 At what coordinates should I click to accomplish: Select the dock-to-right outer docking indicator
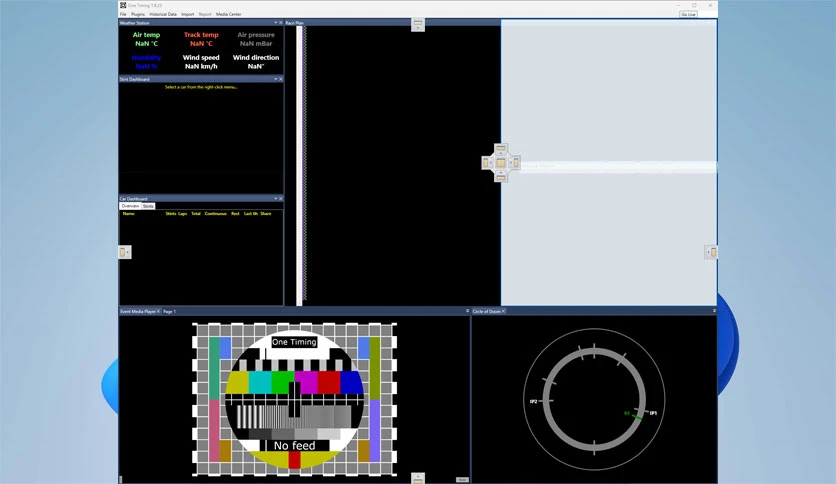[x=711, y=252]
